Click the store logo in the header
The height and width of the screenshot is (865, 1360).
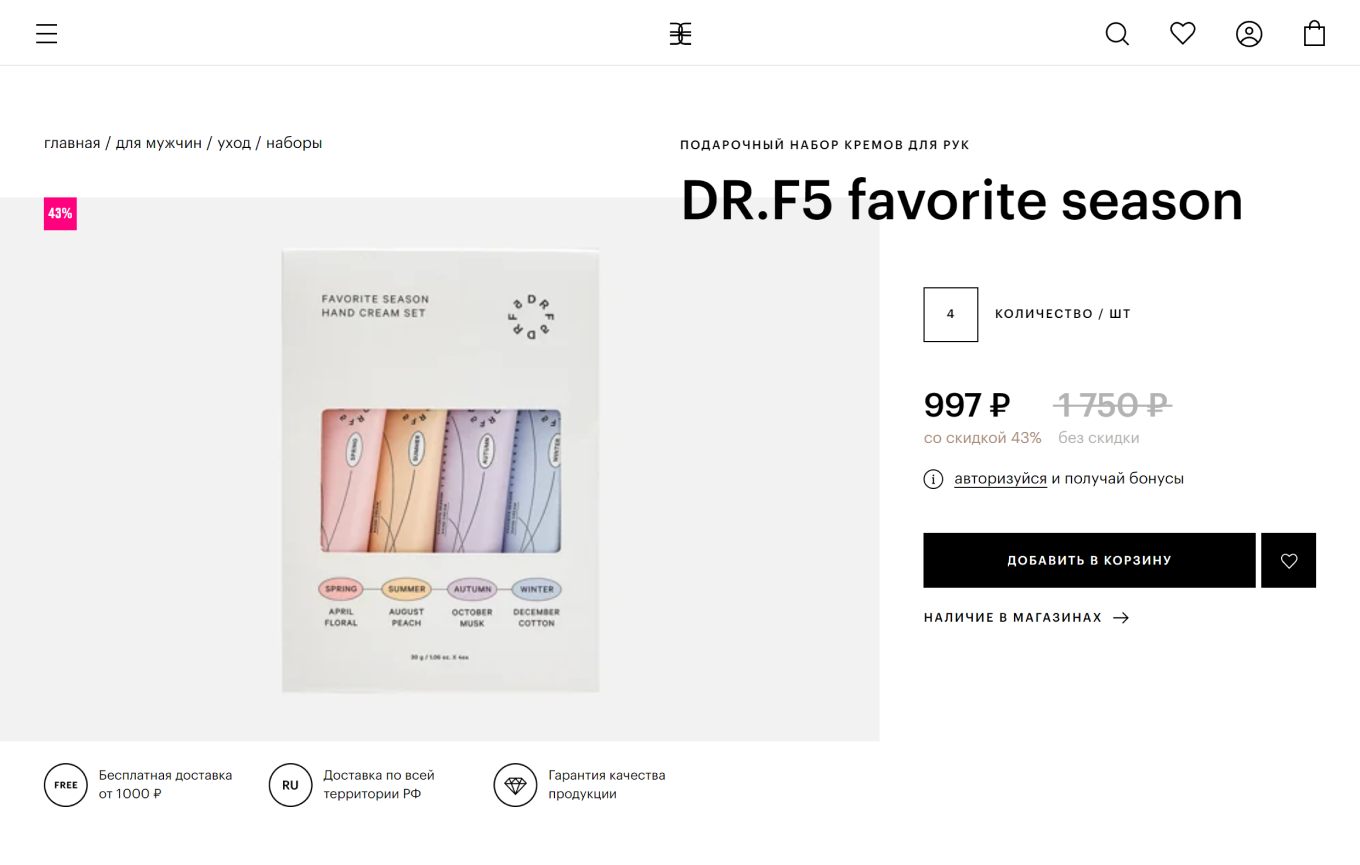tap(680, 34)
